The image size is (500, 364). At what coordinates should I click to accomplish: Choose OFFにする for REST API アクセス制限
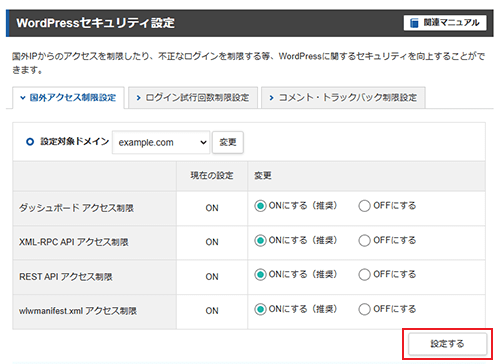(x=364, y=275)
